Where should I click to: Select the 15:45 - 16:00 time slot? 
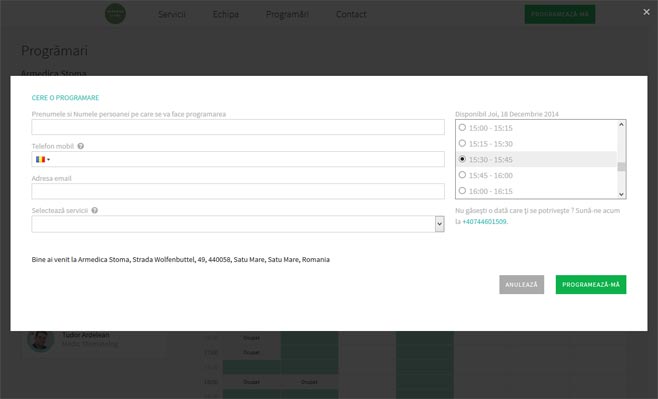pos(462,175)
